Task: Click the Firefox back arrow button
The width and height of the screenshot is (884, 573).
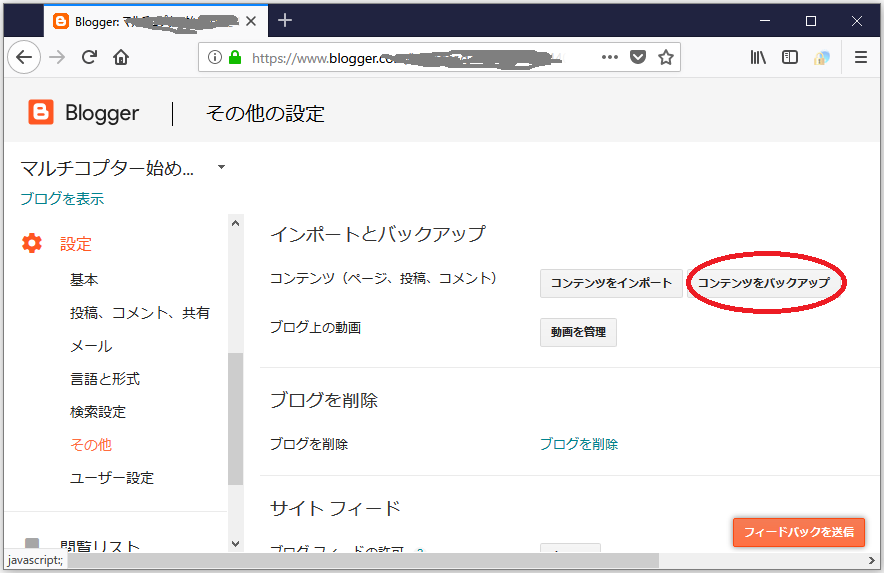Action: [x=24, y=58]
